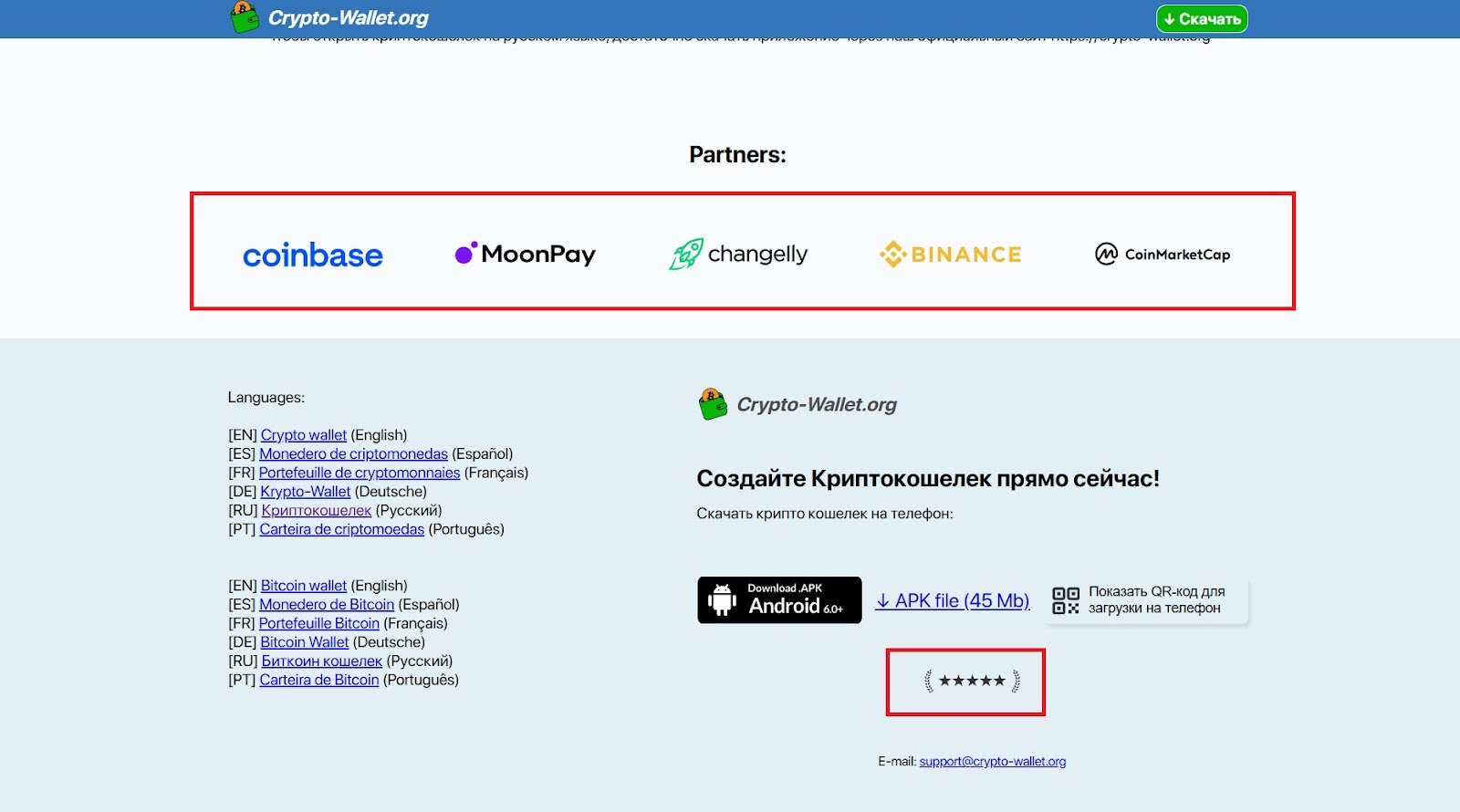The width and height of the screenshot is (1460, 812).
Task: Click the Создайте Криптокошелек прямо сейчас heading
Action: [x=928, y=478]
